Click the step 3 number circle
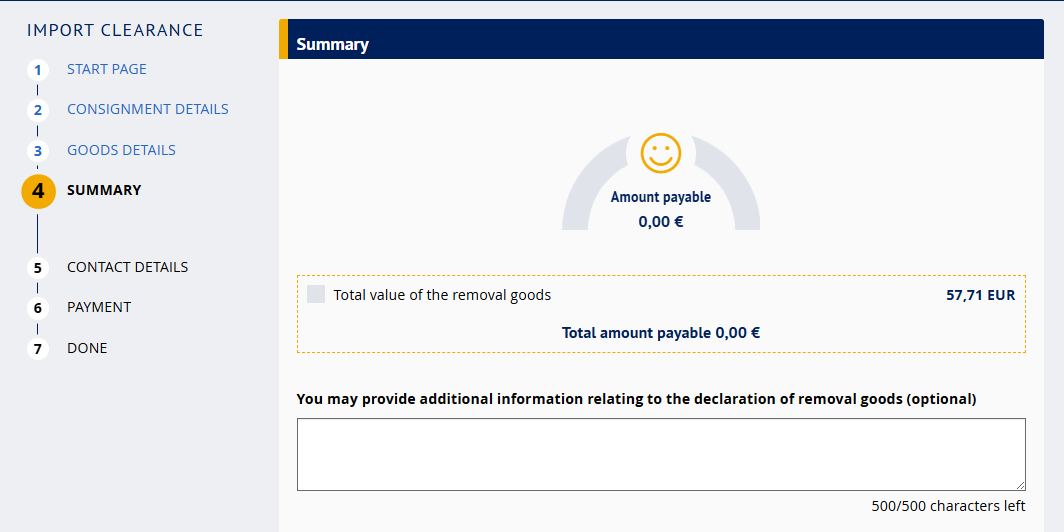The height and width of the screenshot is (532, 1064). 38,151
